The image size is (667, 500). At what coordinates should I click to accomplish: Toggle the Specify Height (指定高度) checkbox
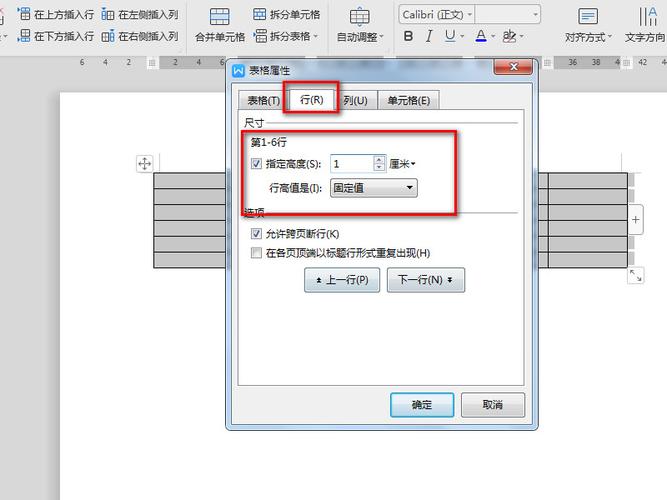tap(256, 163)
